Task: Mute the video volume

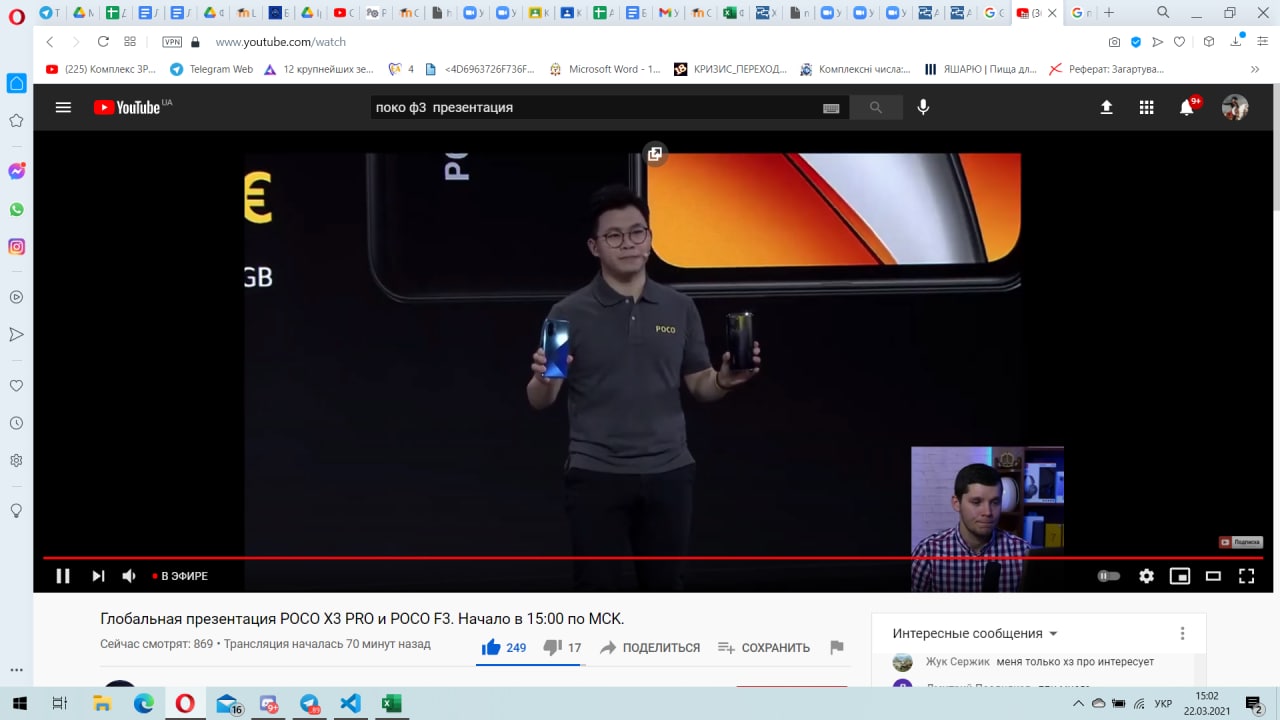Action: pyautogui.click(x=129, y=576)
